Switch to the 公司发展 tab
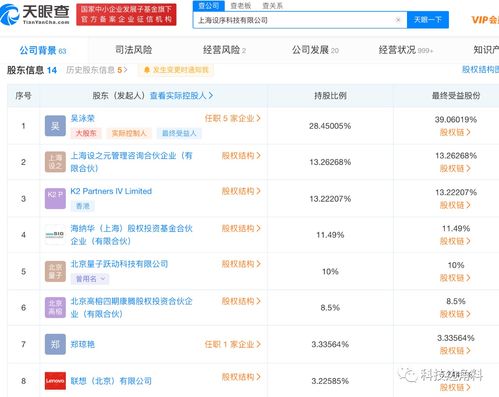The width and height of the screenshot is (499, 397). point(315,50)
